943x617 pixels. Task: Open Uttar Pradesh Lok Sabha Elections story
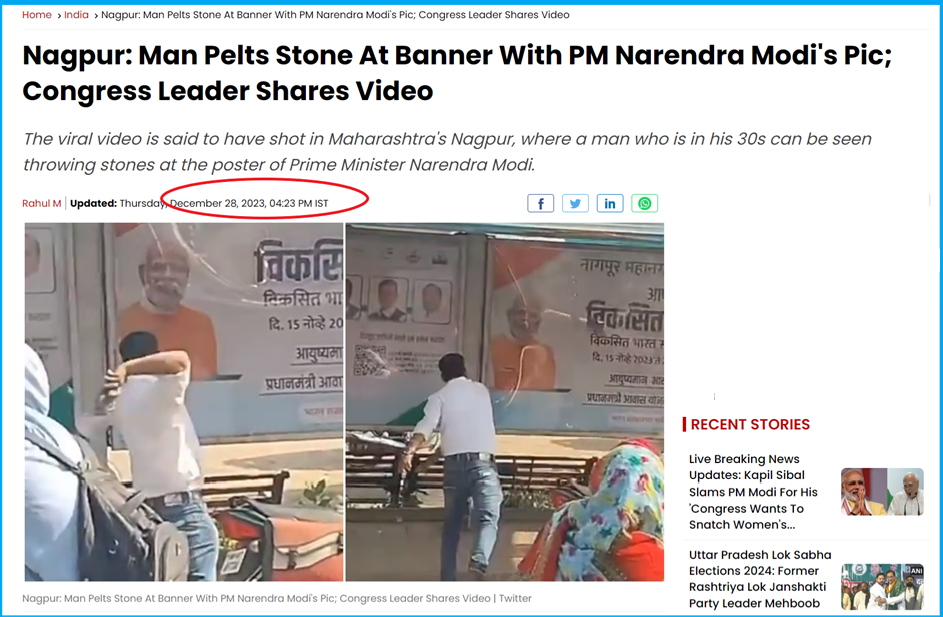760,579
